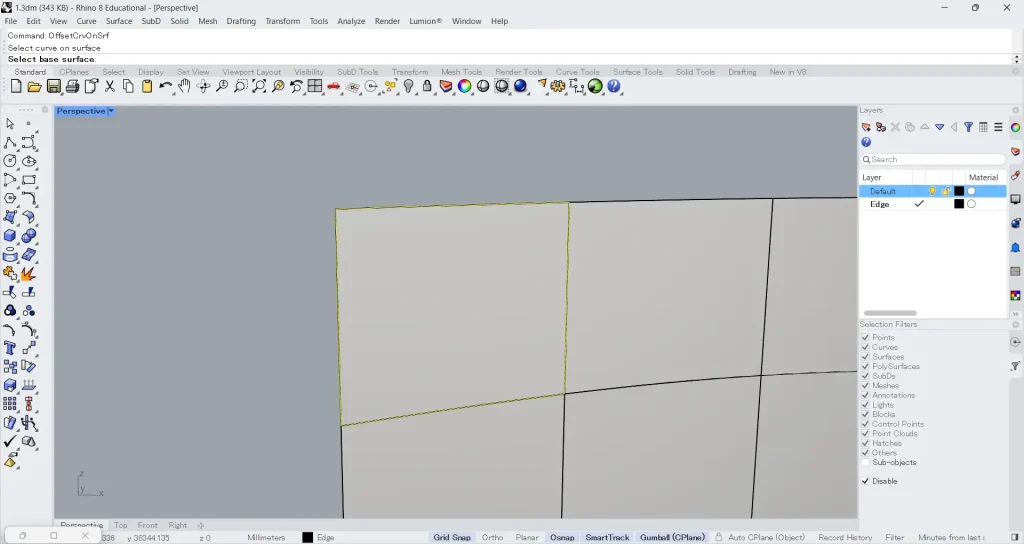Click the status bar Edge layer color swatch
Viewport: 1024px width, 544px height.
[308, 537]
